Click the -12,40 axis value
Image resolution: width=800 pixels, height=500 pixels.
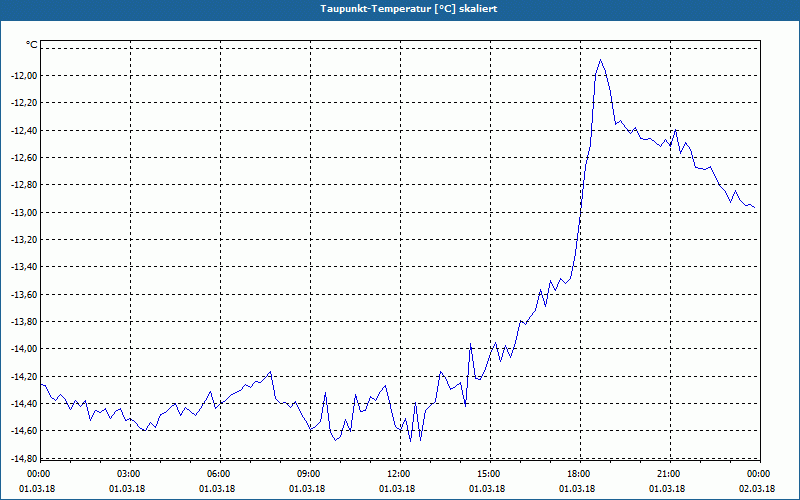25,130
